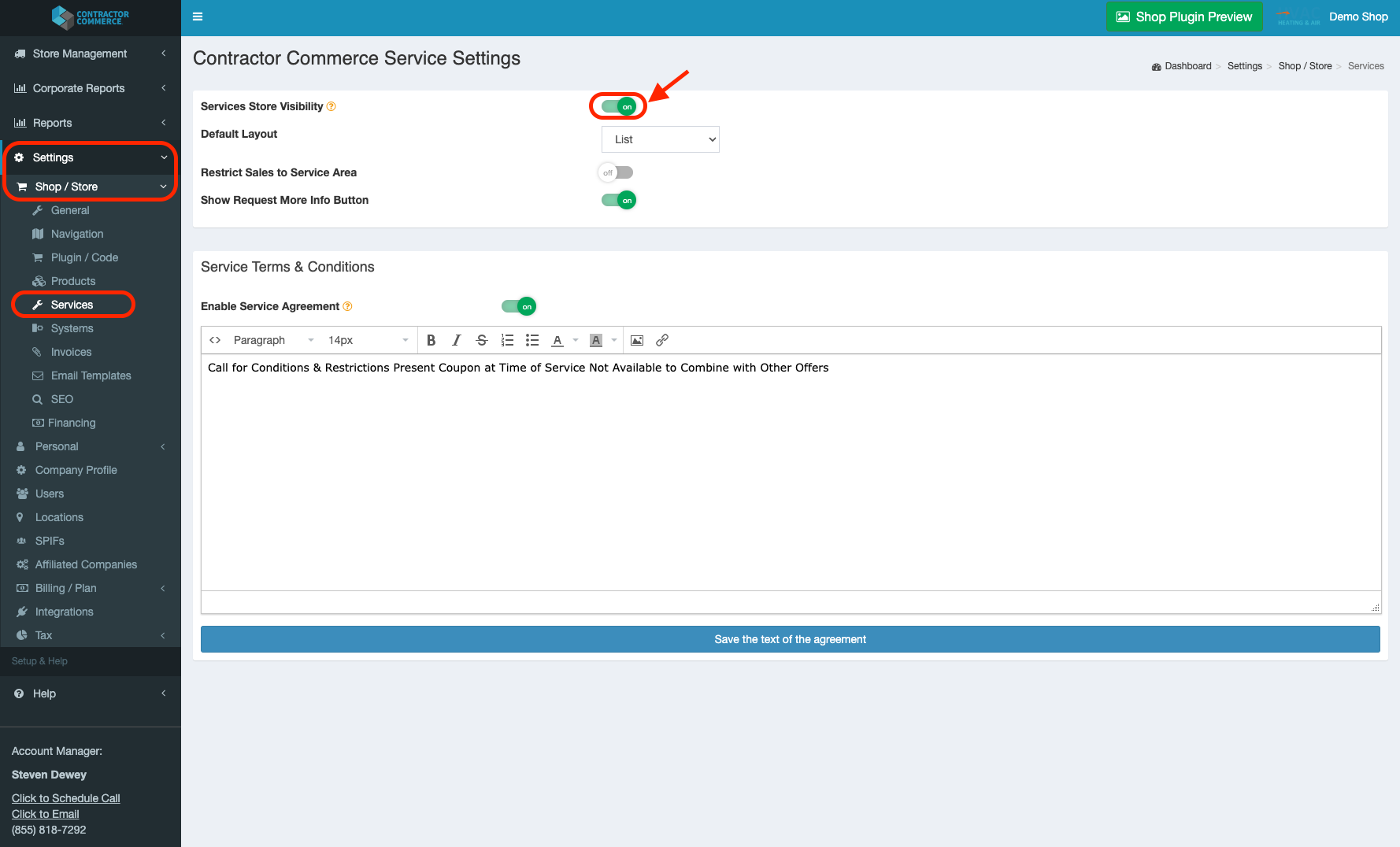Click the Shop Plugin Preview button
Viewport: 1400px width, 847px height.
pyautogui.click(x=1184, y=17)
